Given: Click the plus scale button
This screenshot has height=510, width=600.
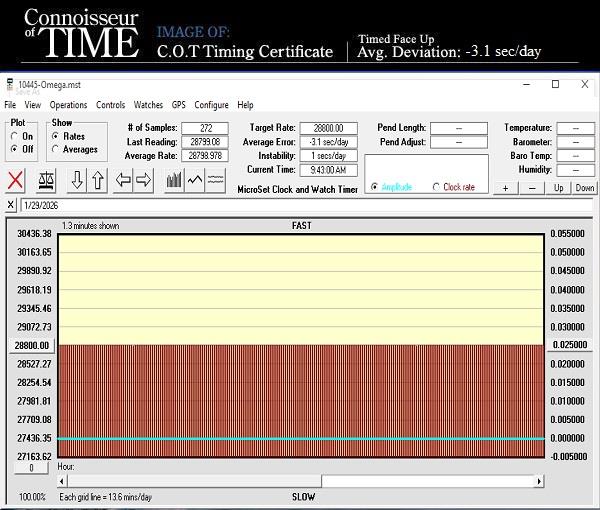Looking at the screenshot, I should click(506, 188).
